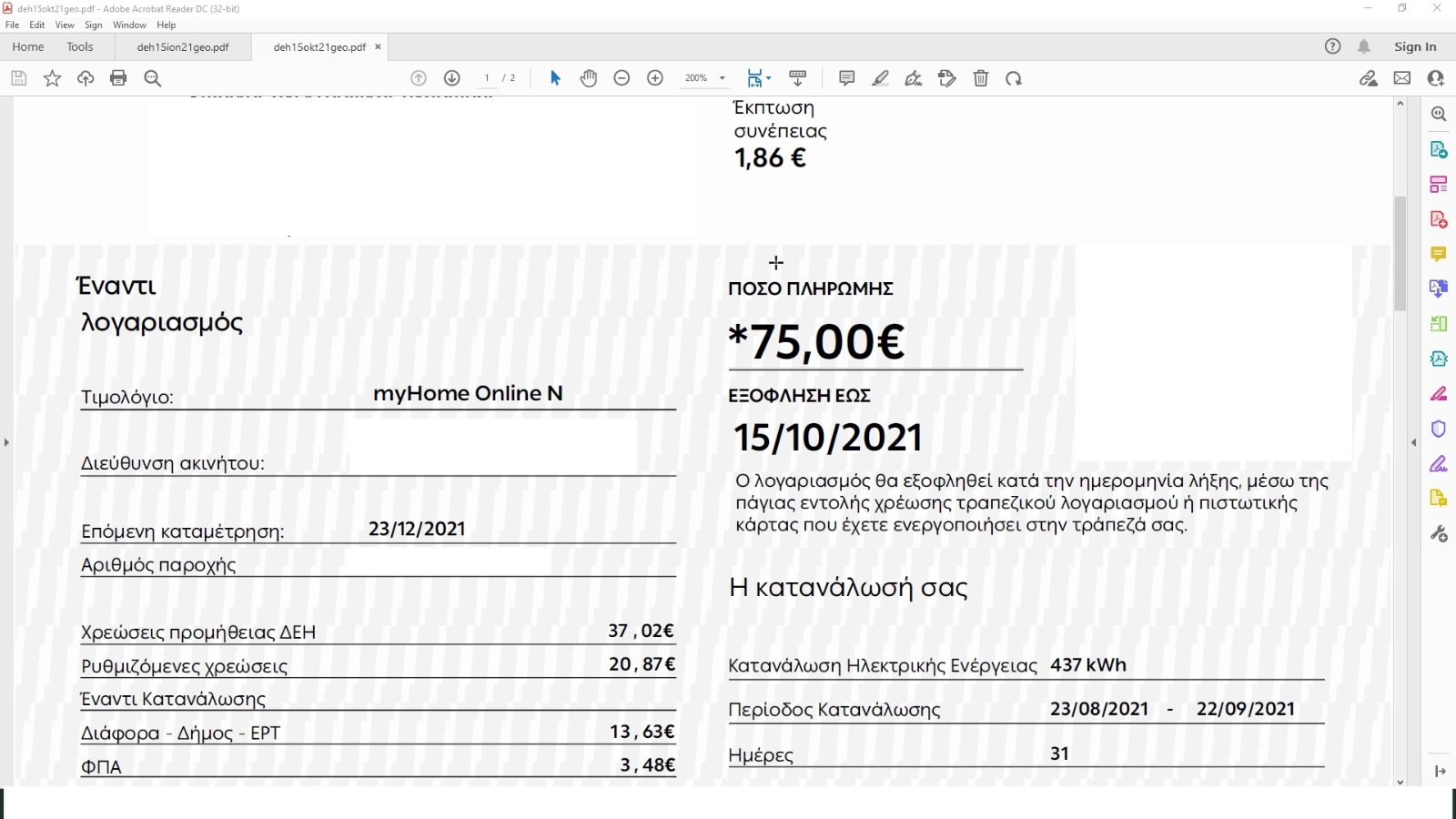
Task: Open the Fill & Sign tool in sidebar
Action: pyautogui.click(x=1439, y=464)
